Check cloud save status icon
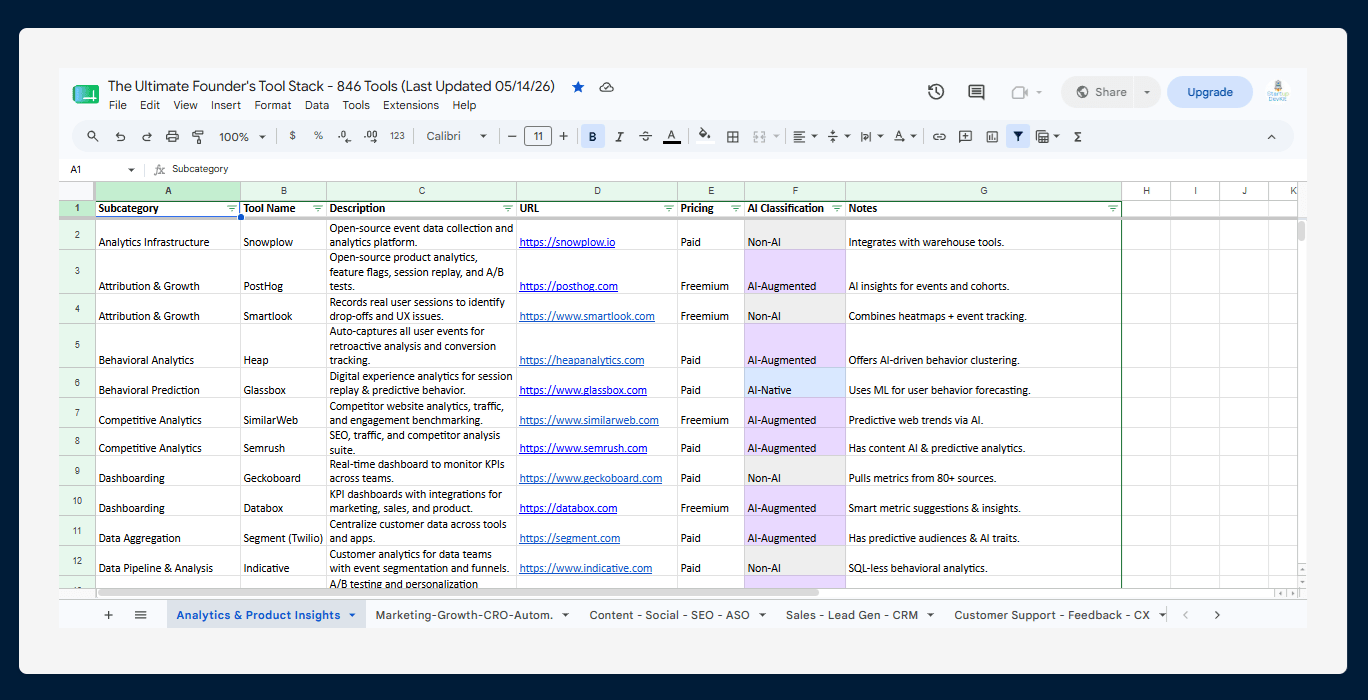This screenshot has width=1368, height=700. coord(606,87)
